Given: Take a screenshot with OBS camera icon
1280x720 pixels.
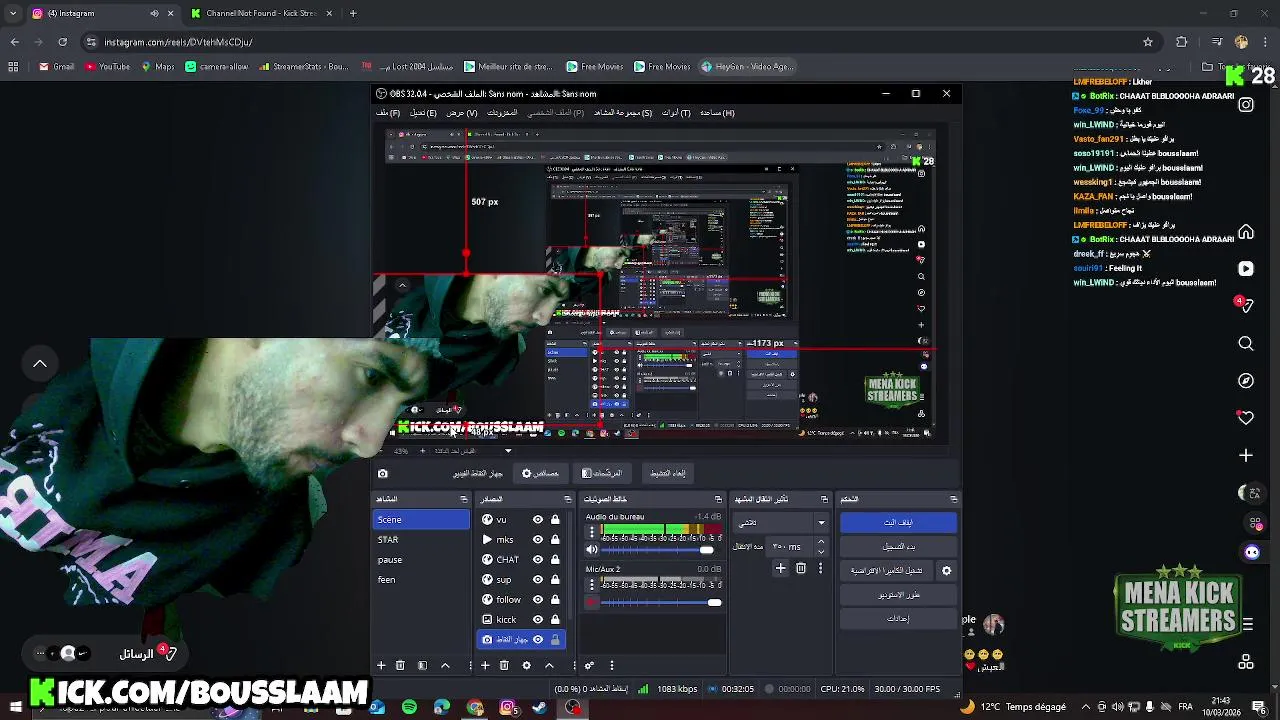Looking at the screenshot, I should click(382, 474).
